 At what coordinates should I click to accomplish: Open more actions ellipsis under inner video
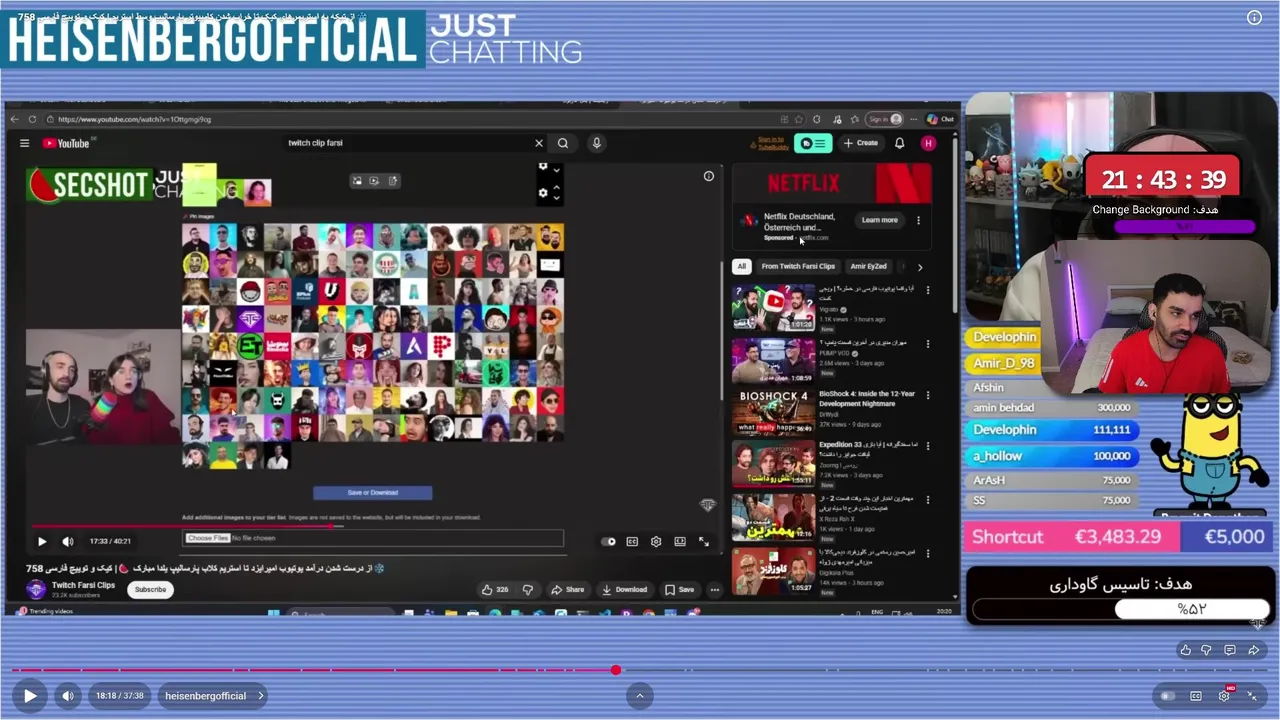tap(714, 589)
